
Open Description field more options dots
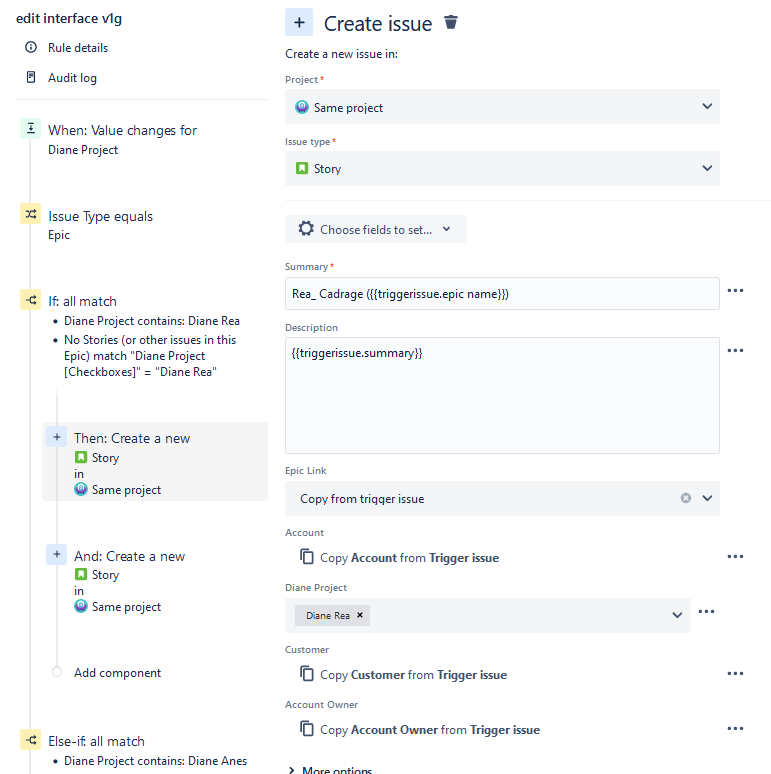pos(735,350)
